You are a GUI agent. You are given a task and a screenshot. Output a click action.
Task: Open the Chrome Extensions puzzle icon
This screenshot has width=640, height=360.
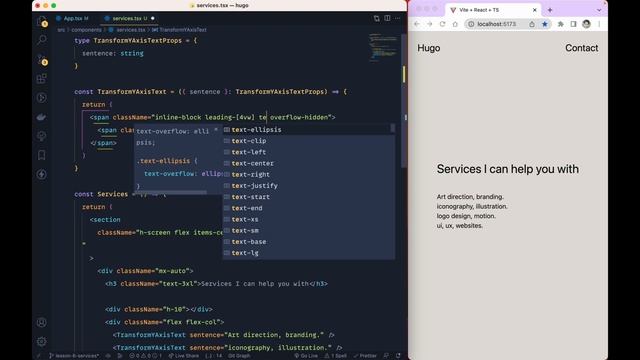coord(561,24)
